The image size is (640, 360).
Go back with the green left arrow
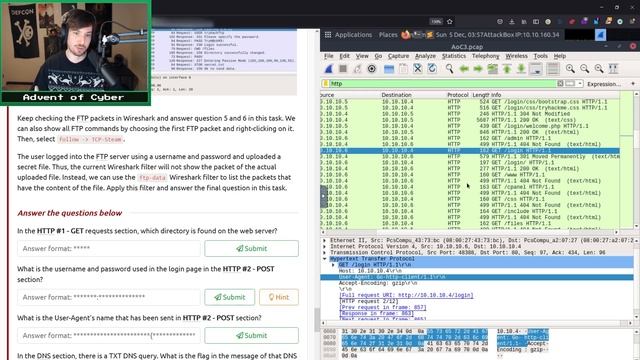[464, 69]
